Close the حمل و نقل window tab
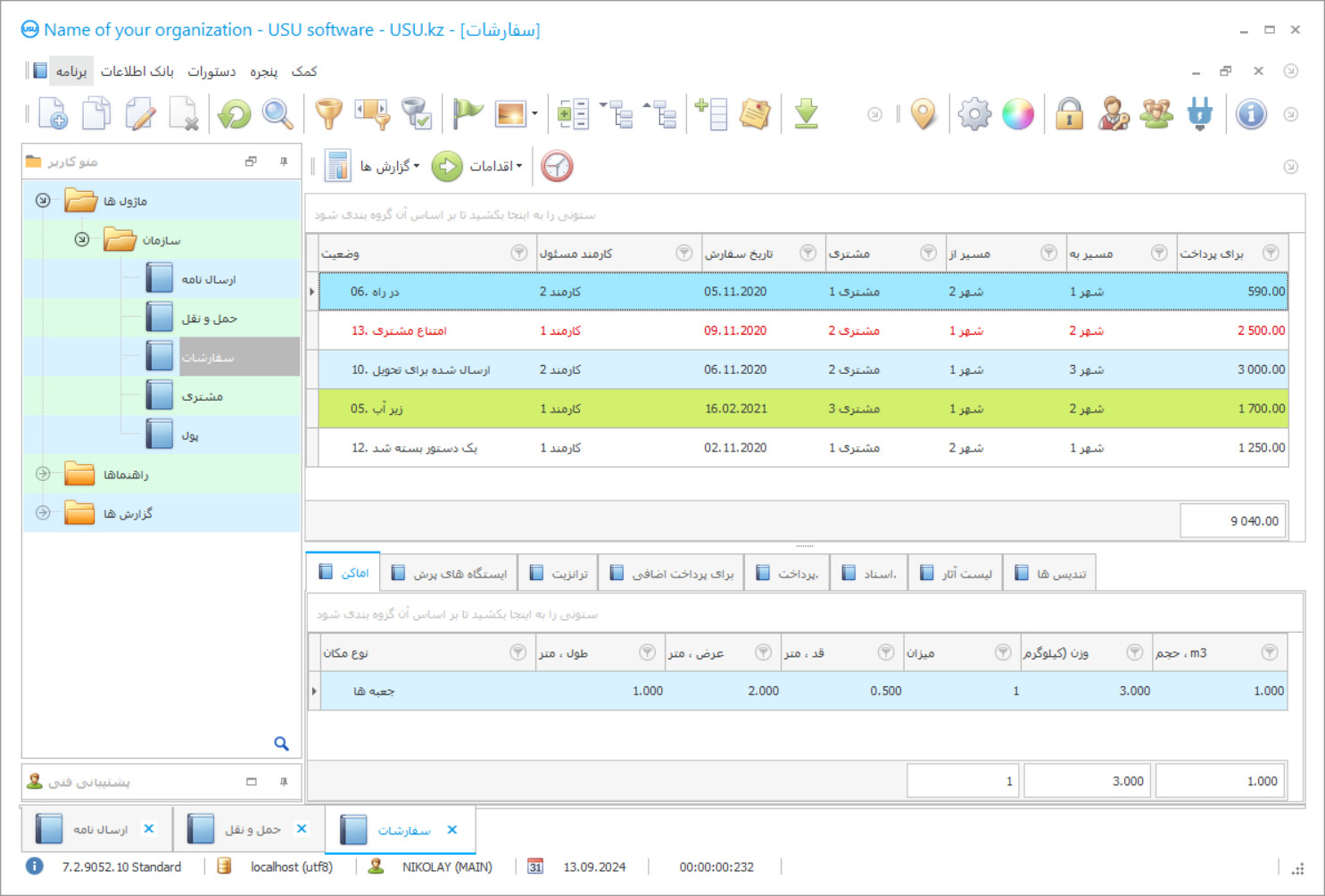 point(302,829)
